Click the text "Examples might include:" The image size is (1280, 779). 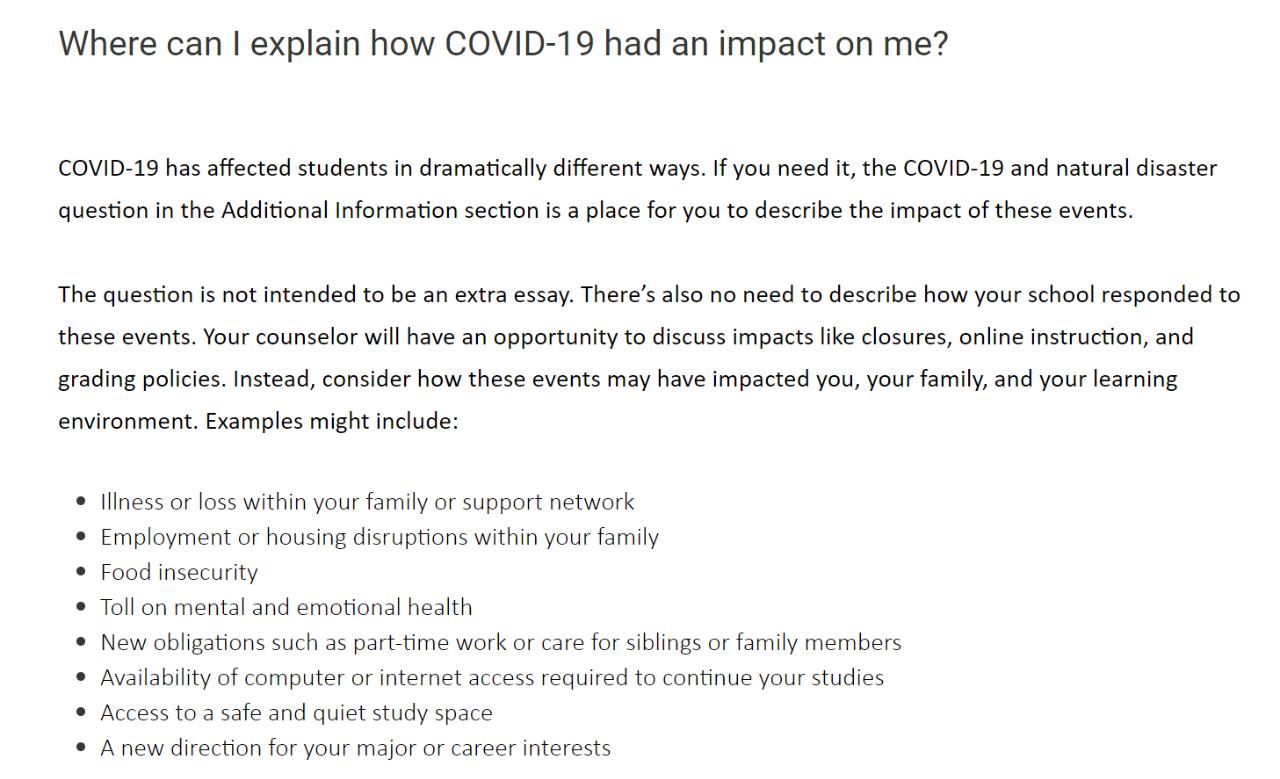click(x=331, y=421)
